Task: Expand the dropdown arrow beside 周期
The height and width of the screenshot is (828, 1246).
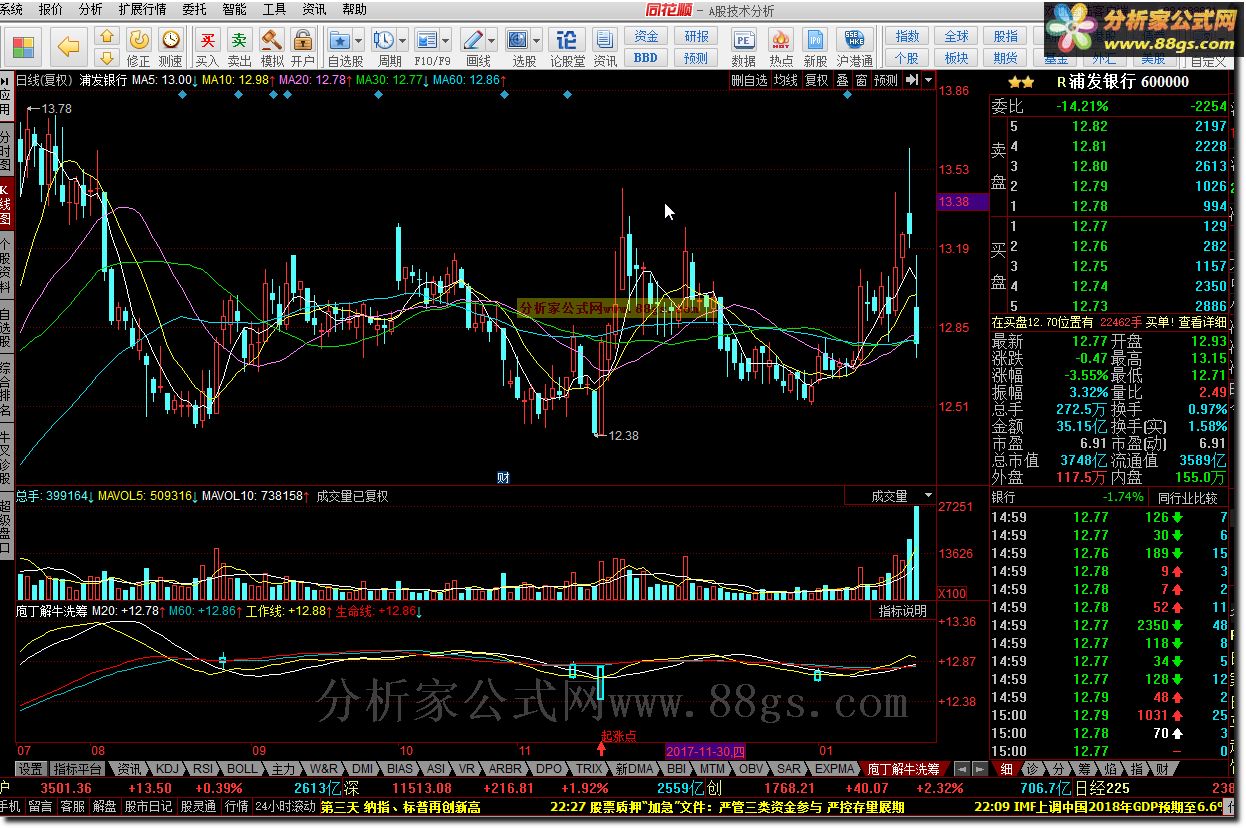Action: tap(402, 40)
